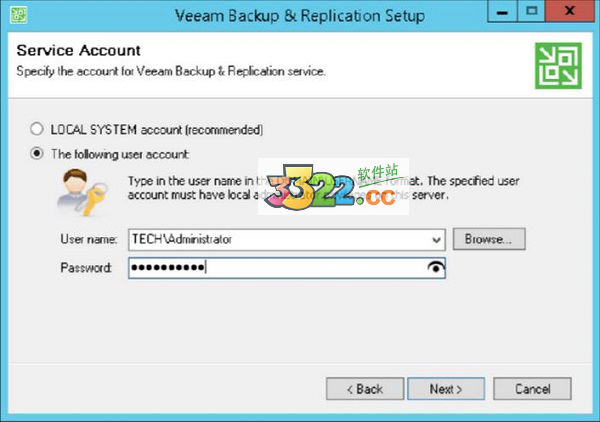Select LOCAL SYSTEM account radio button
The image size is (600, 422).
(37, 129)
